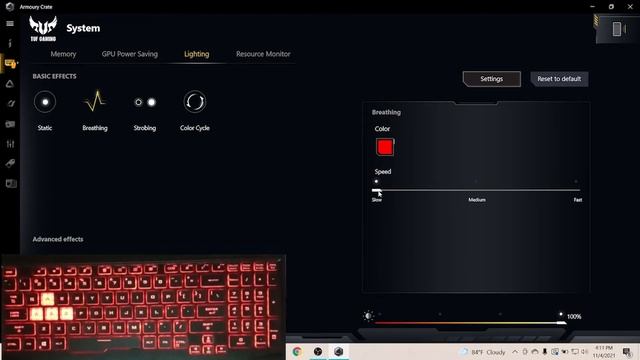The width and height of the screenshot is (640, 360).
Task: Select the highlighted Device icon in the sidebar
Action: (10, 63)
